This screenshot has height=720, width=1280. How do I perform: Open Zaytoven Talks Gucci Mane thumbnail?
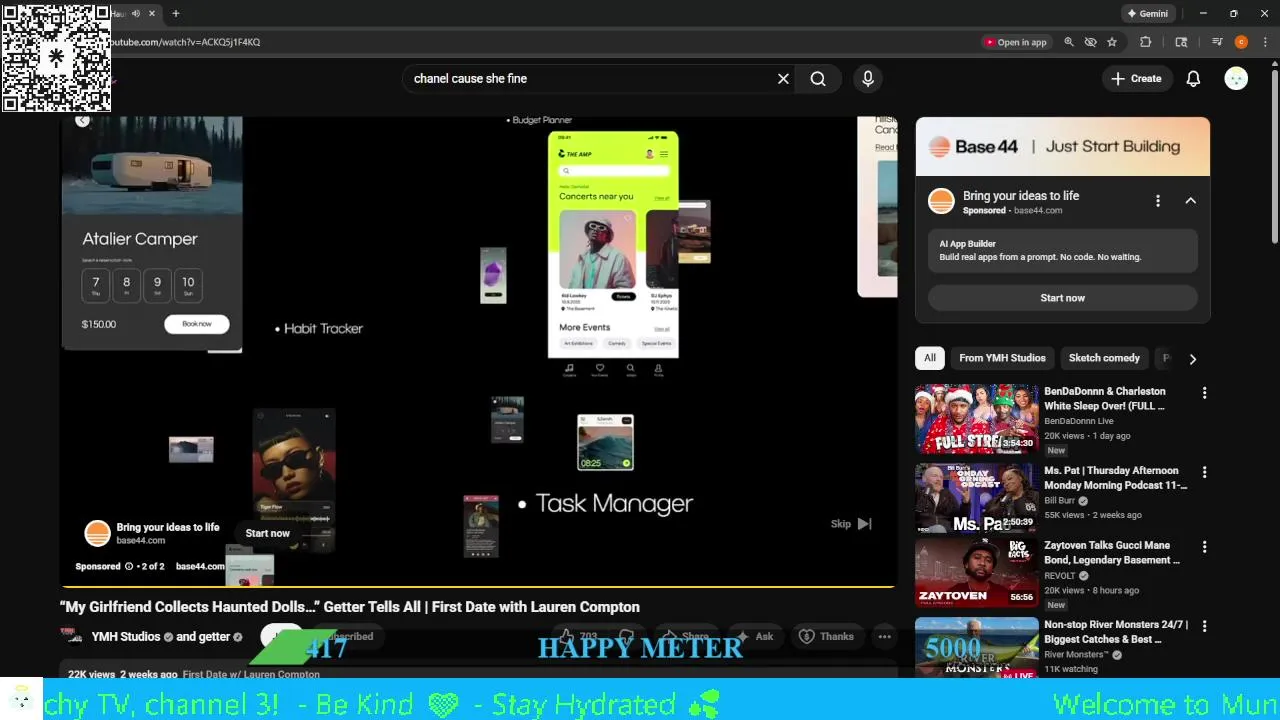point(976,573)
